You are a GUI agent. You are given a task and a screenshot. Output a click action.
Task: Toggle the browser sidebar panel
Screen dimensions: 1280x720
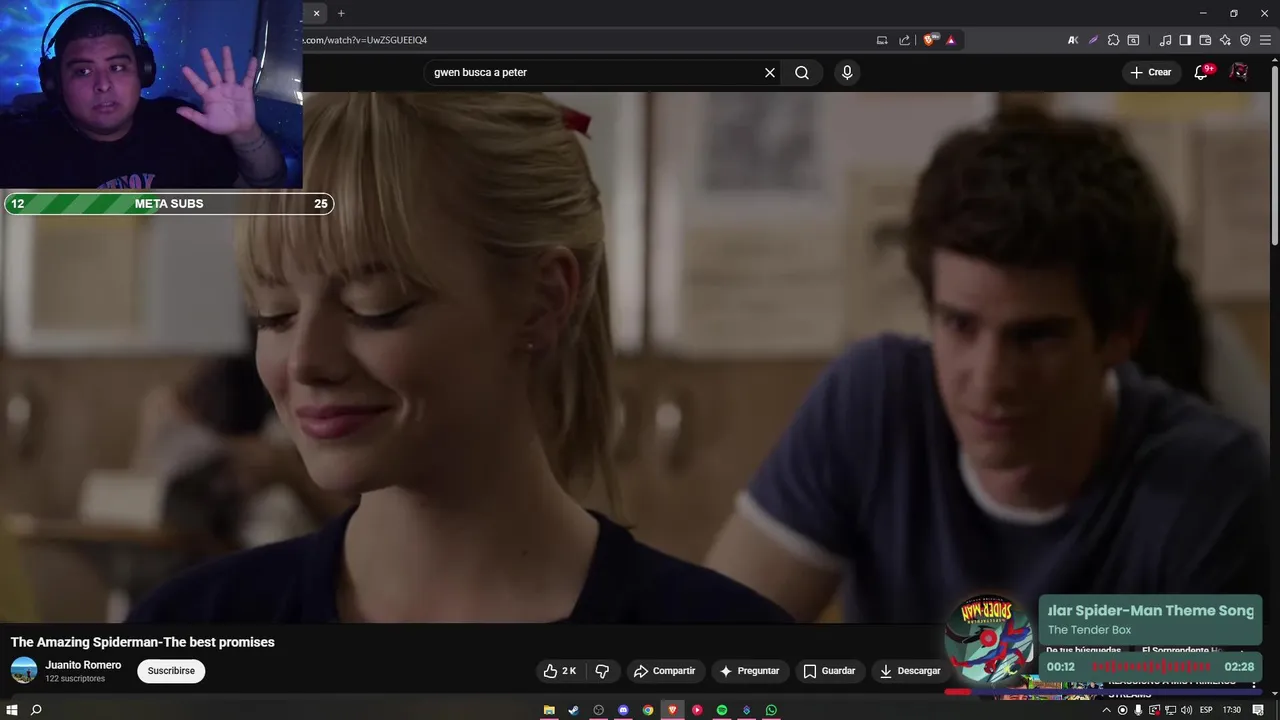1185,40
